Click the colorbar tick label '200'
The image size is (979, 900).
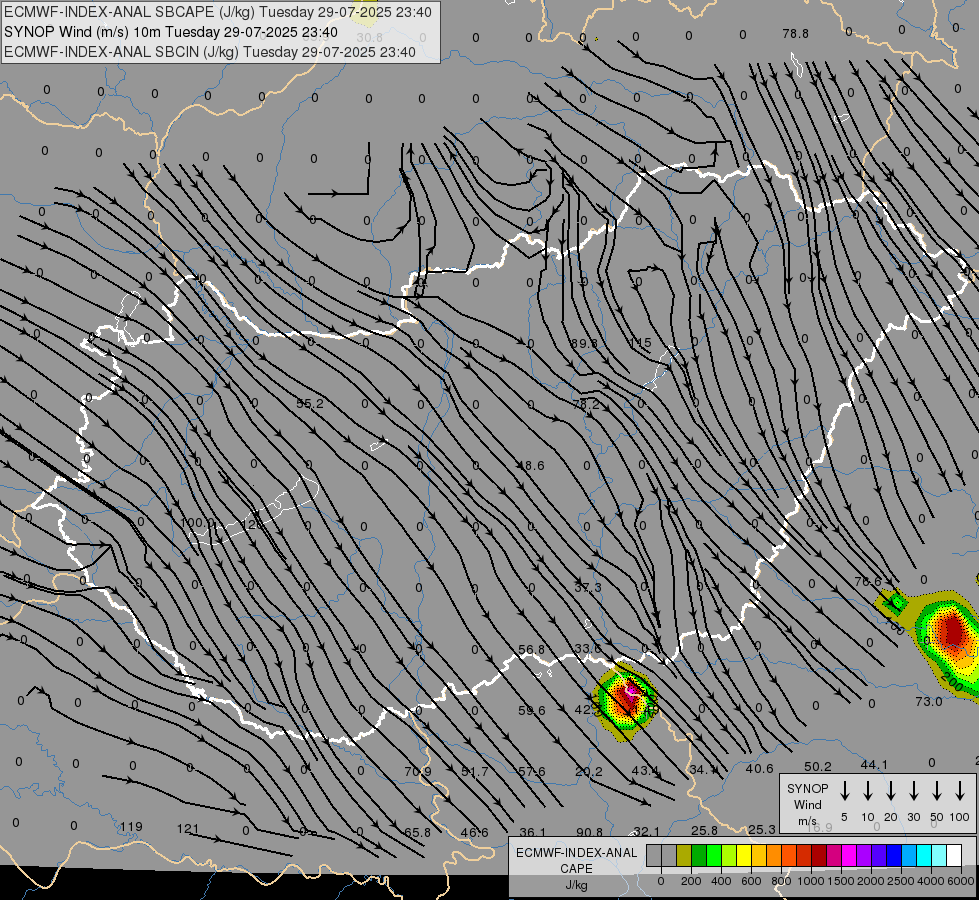691,881
